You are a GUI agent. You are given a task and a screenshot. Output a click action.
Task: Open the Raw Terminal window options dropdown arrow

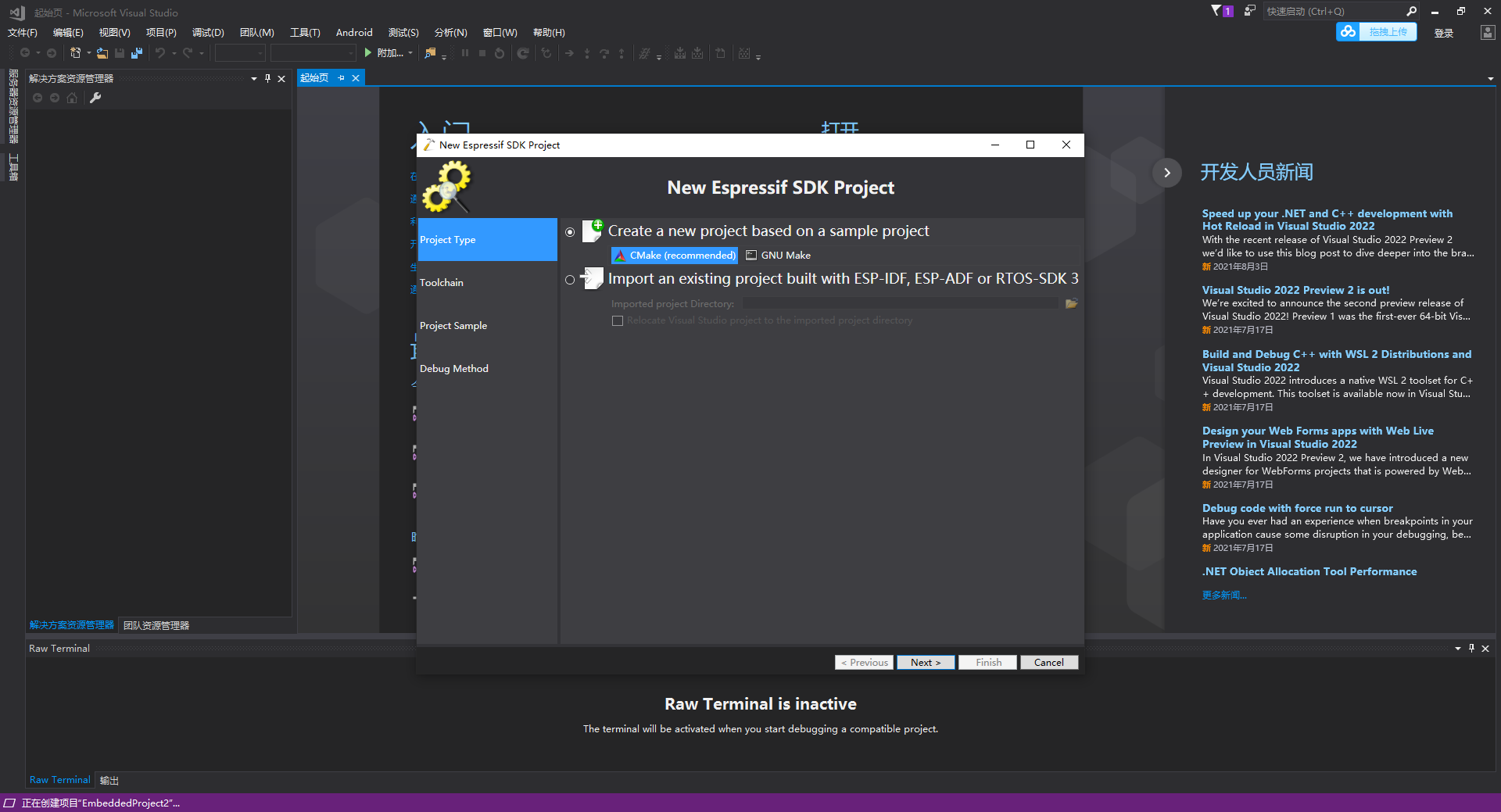coord(1458,648)
